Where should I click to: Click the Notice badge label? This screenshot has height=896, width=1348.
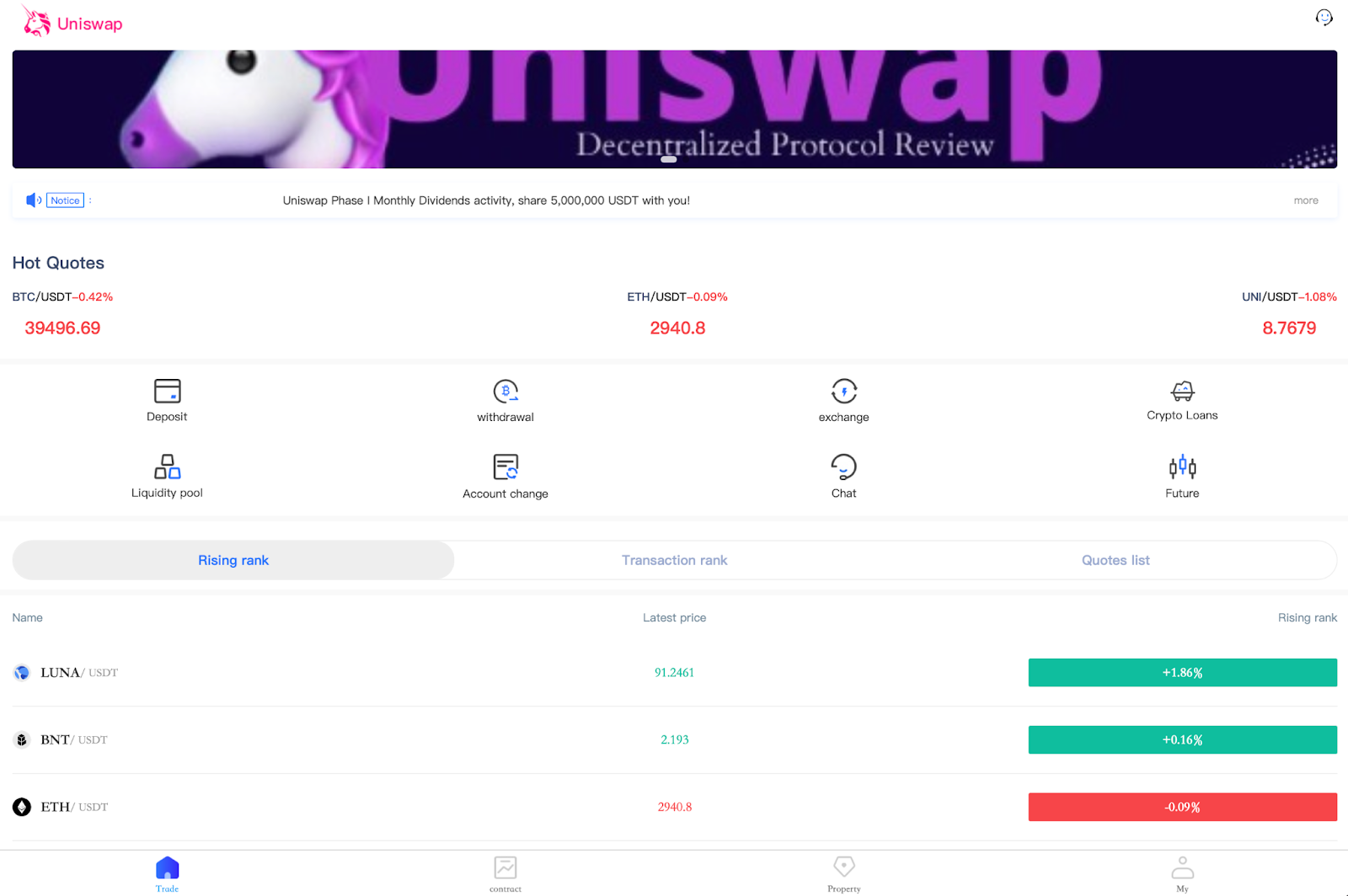tap(65, 200)
